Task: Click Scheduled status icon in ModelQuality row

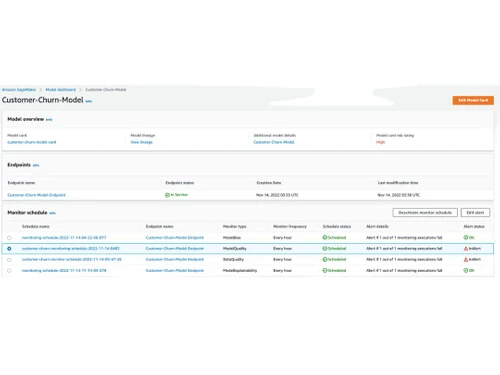Action: point(325,249)
